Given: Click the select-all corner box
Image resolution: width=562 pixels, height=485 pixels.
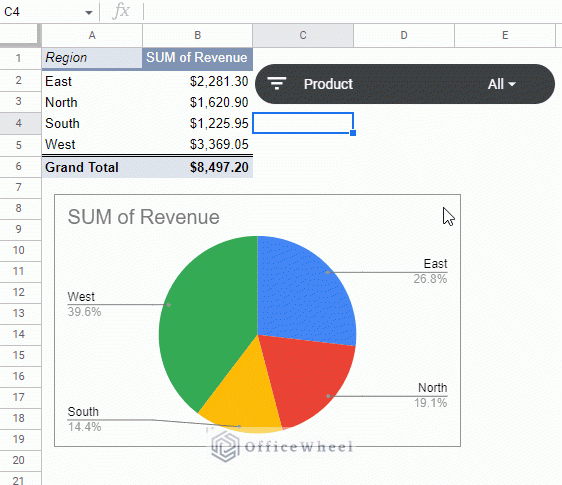Looking at the screenshot, I should pos(20,35).
